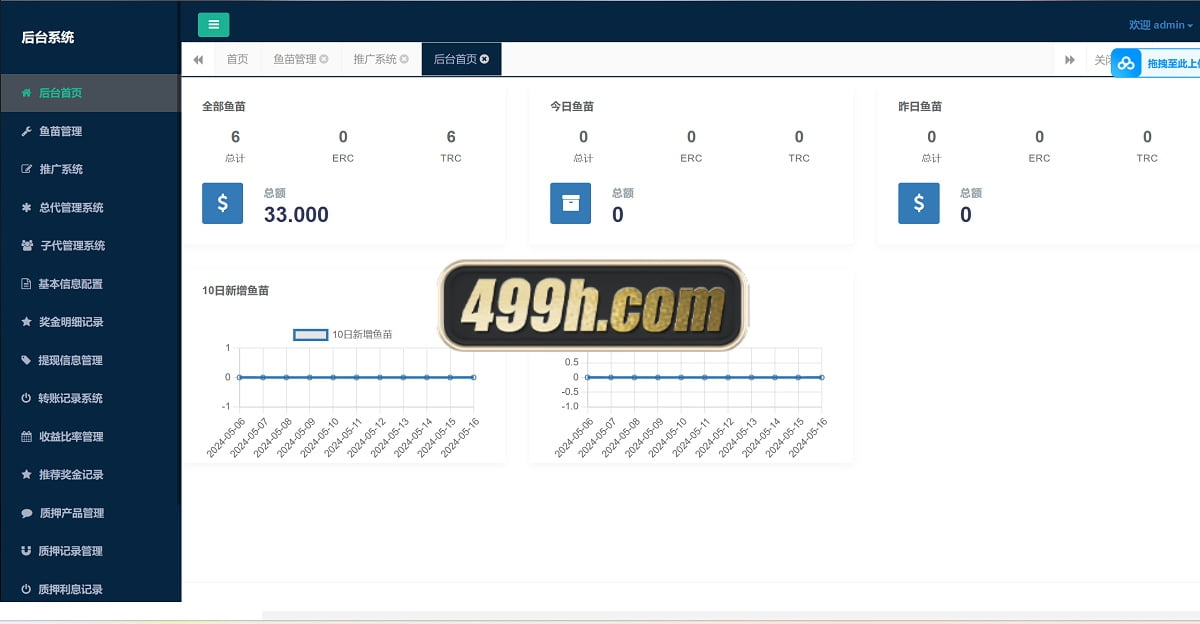Image resolution: width=1200 pixels, height=624 pixels.
Task: Click the speech bubble icon beside 质押产品管理
Action: pyautogui.click(x=26, y=513)
